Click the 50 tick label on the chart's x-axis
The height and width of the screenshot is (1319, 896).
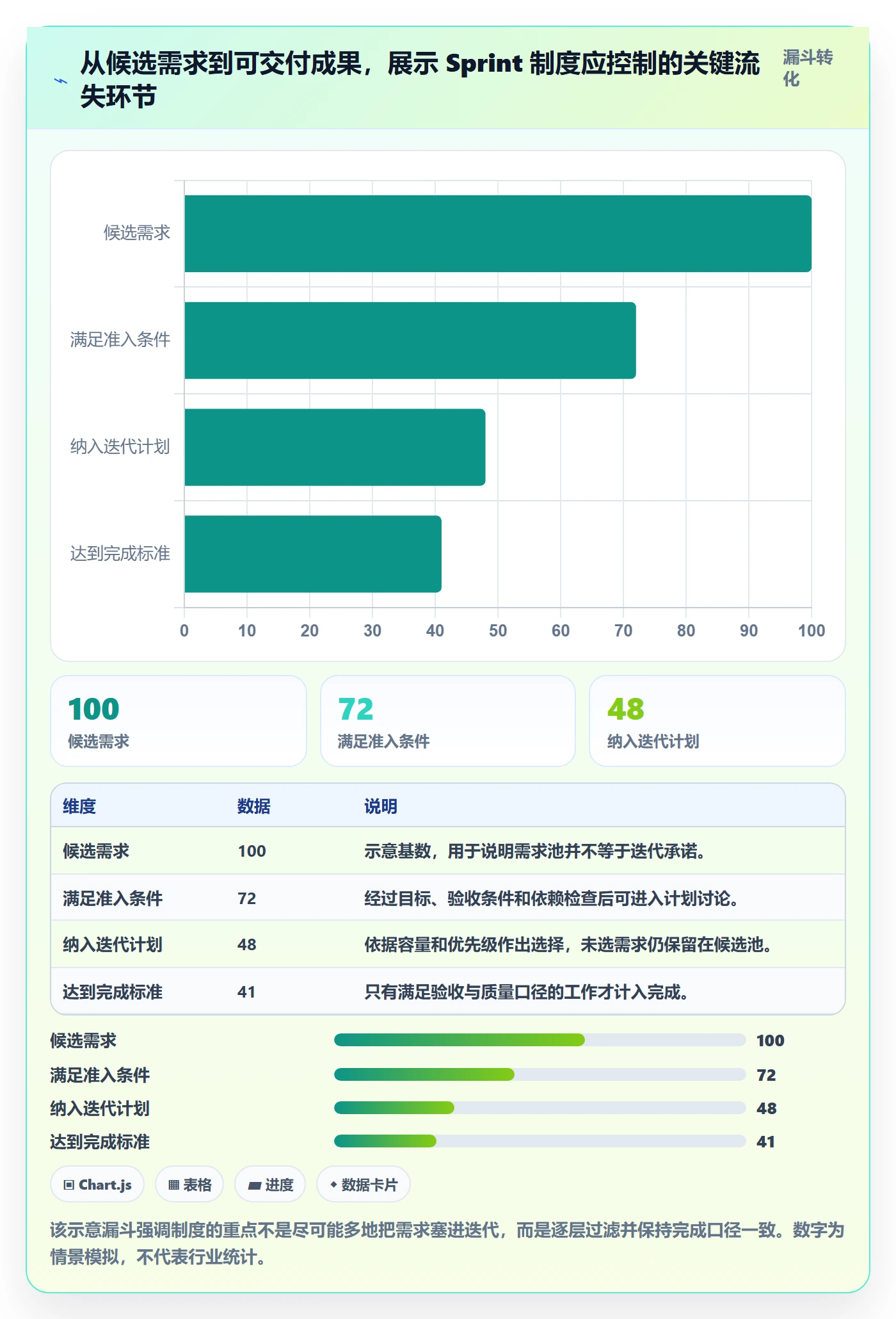(498, 631)
